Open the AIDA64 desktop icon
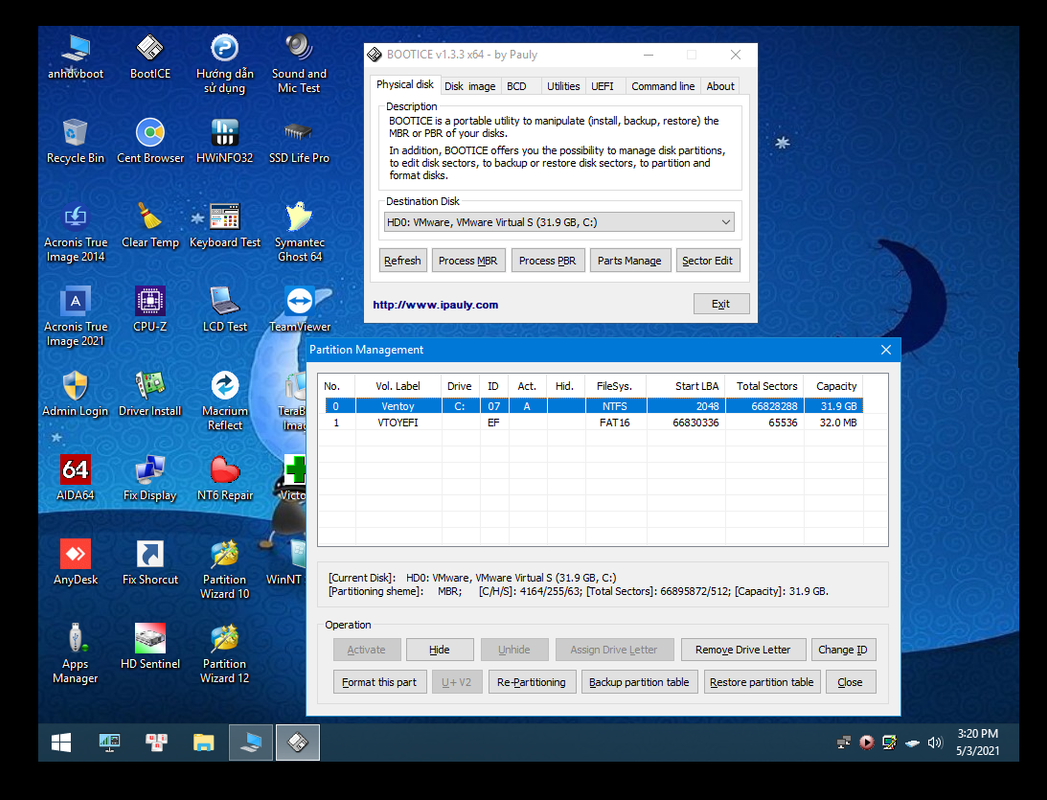The image size is (1047, 800). click(x=75, y=478)
